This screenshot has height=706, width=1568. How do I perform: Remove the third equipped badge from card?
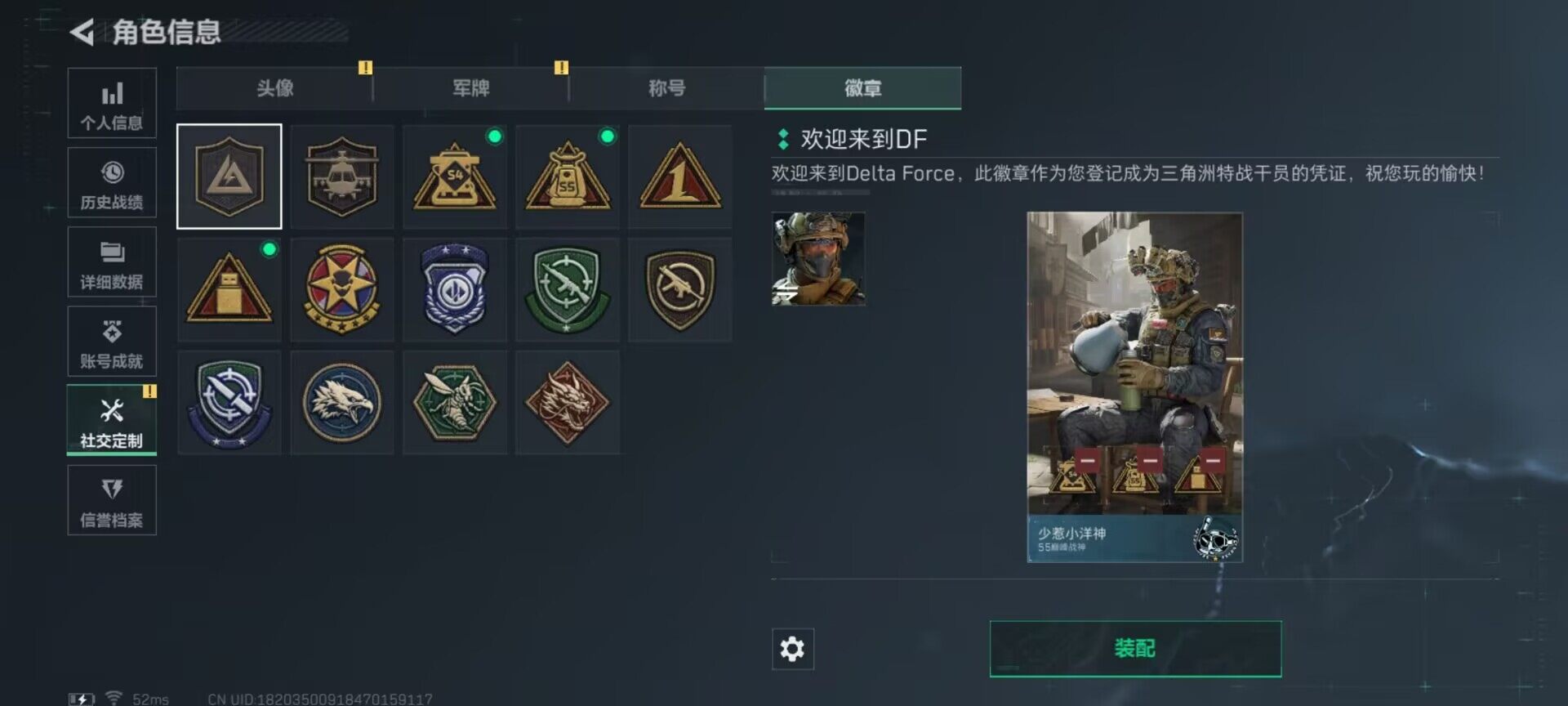coord(1213,461)
